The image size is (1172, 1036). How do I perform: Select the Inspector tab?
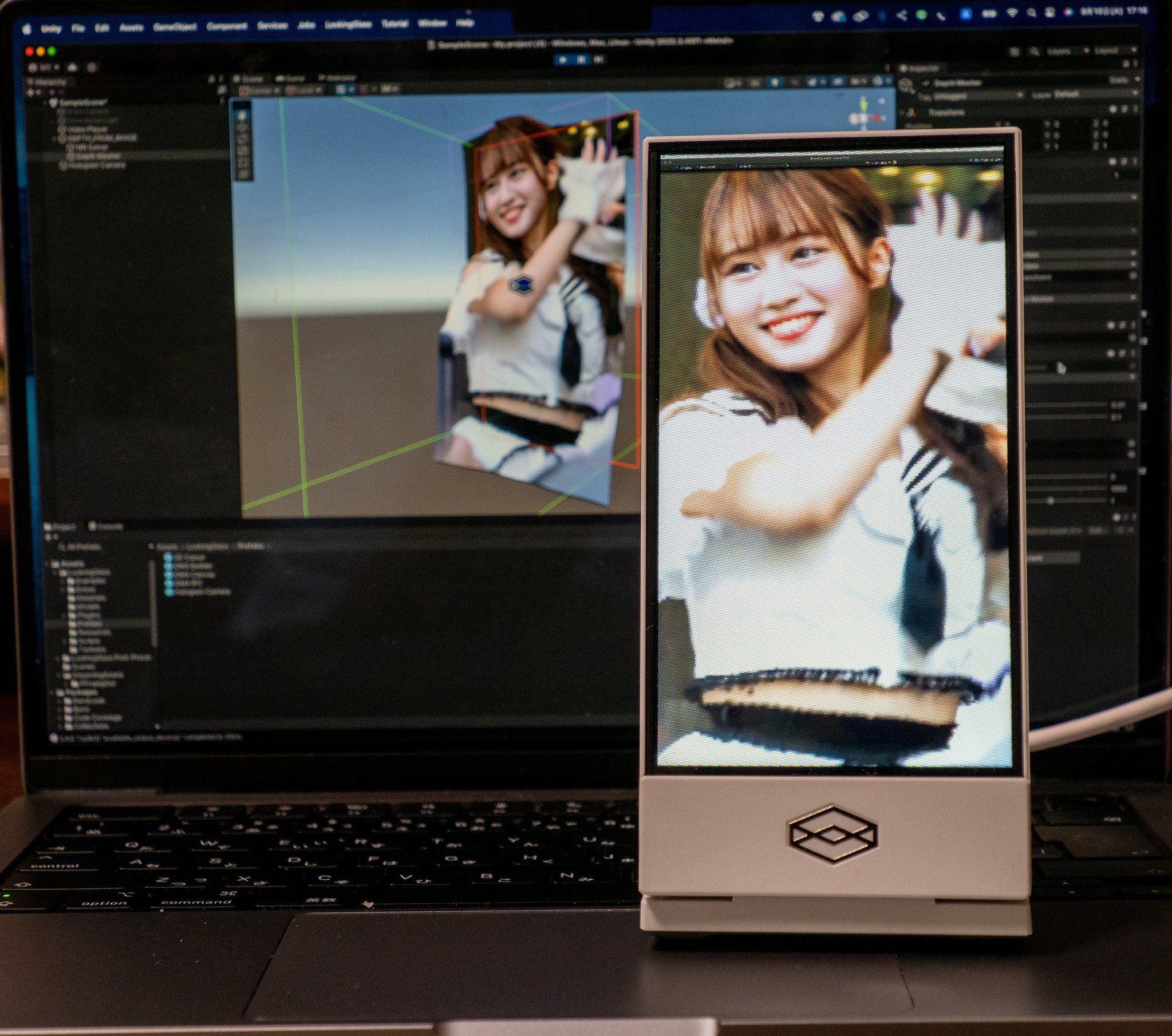[x=920, y=69]
